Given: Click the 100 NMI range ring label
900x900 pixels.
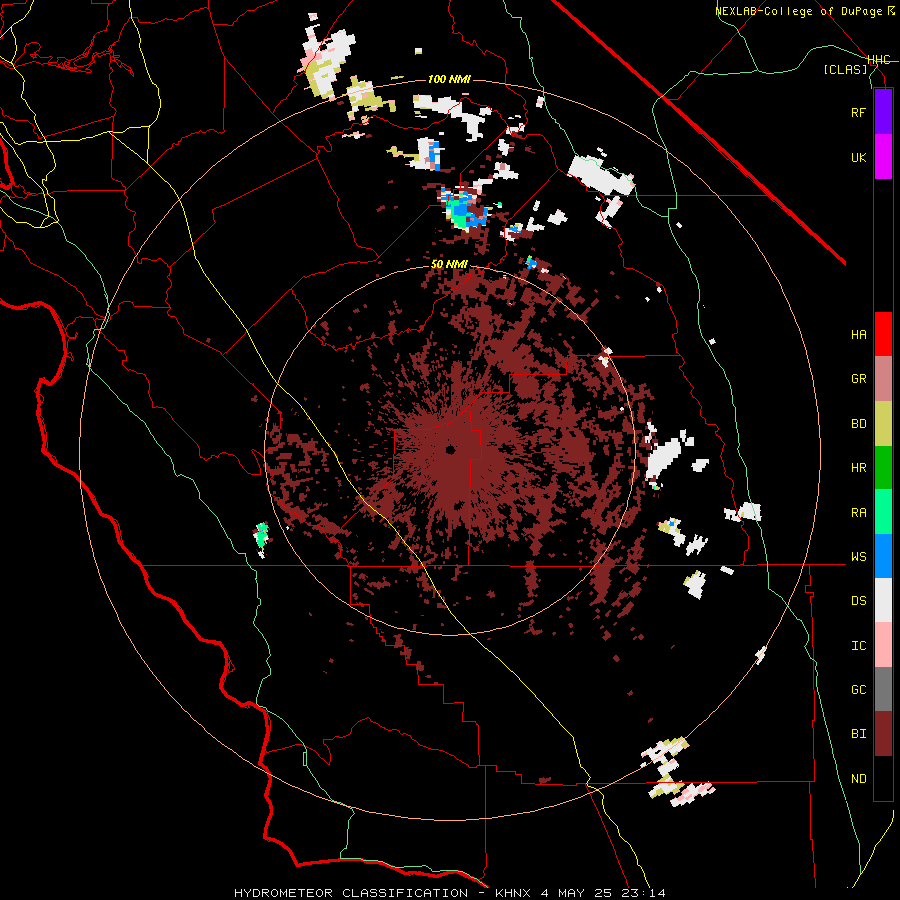Looking at the screenshot, I should [x=449, y=79].
